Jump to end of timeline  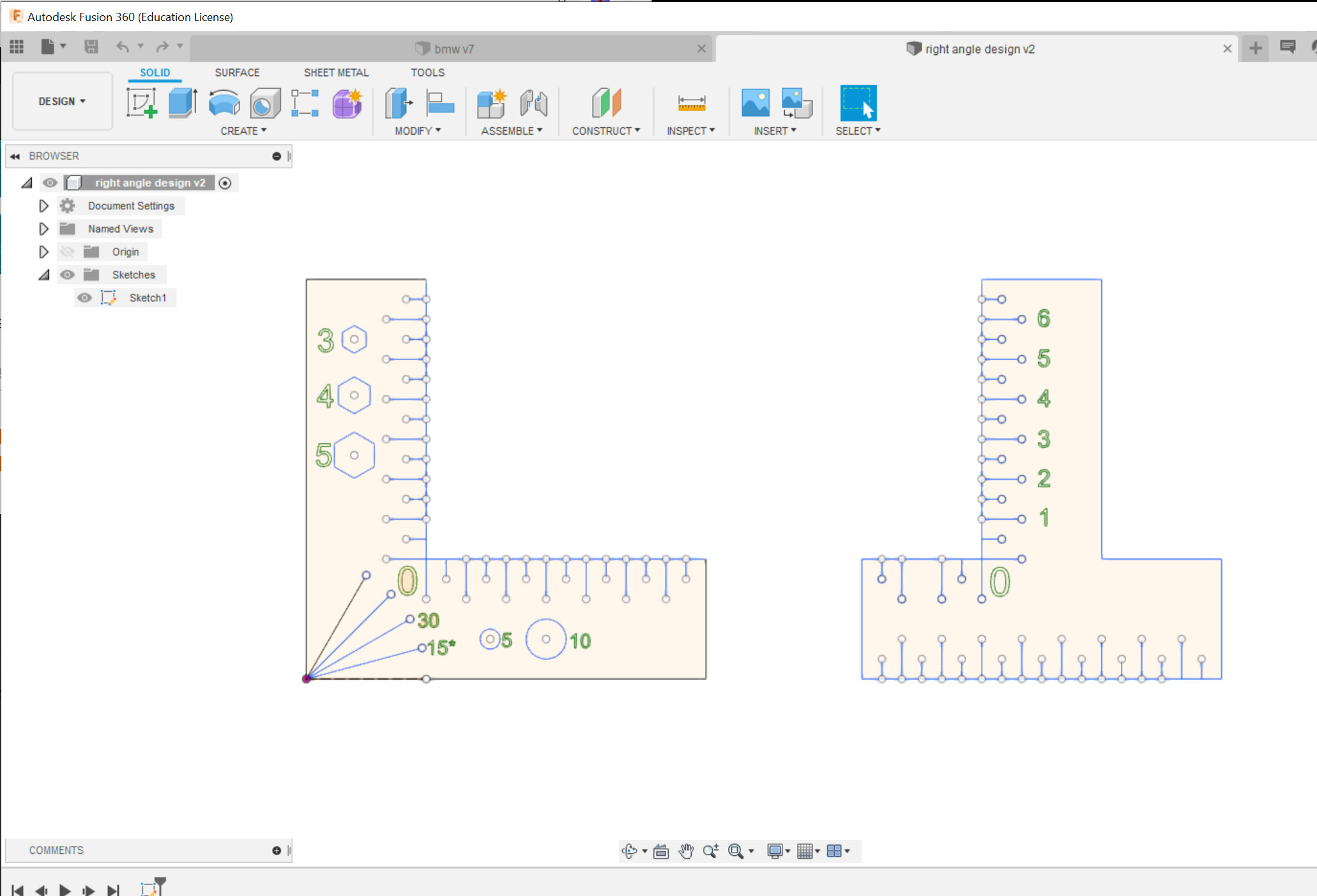[x=113, y=890]
